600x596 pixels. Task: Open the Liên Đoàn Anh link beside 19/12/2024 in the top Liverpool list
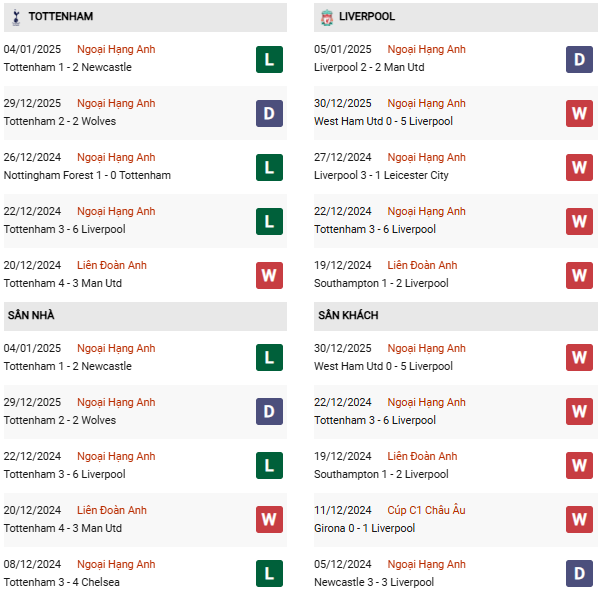[x=422, y=265]
